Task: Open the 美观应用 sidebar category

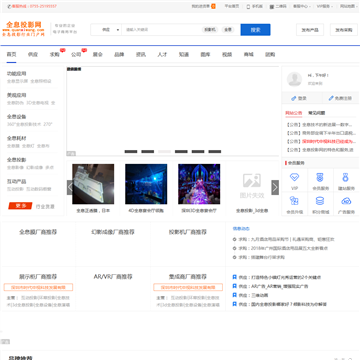Action: click(17, 95)
